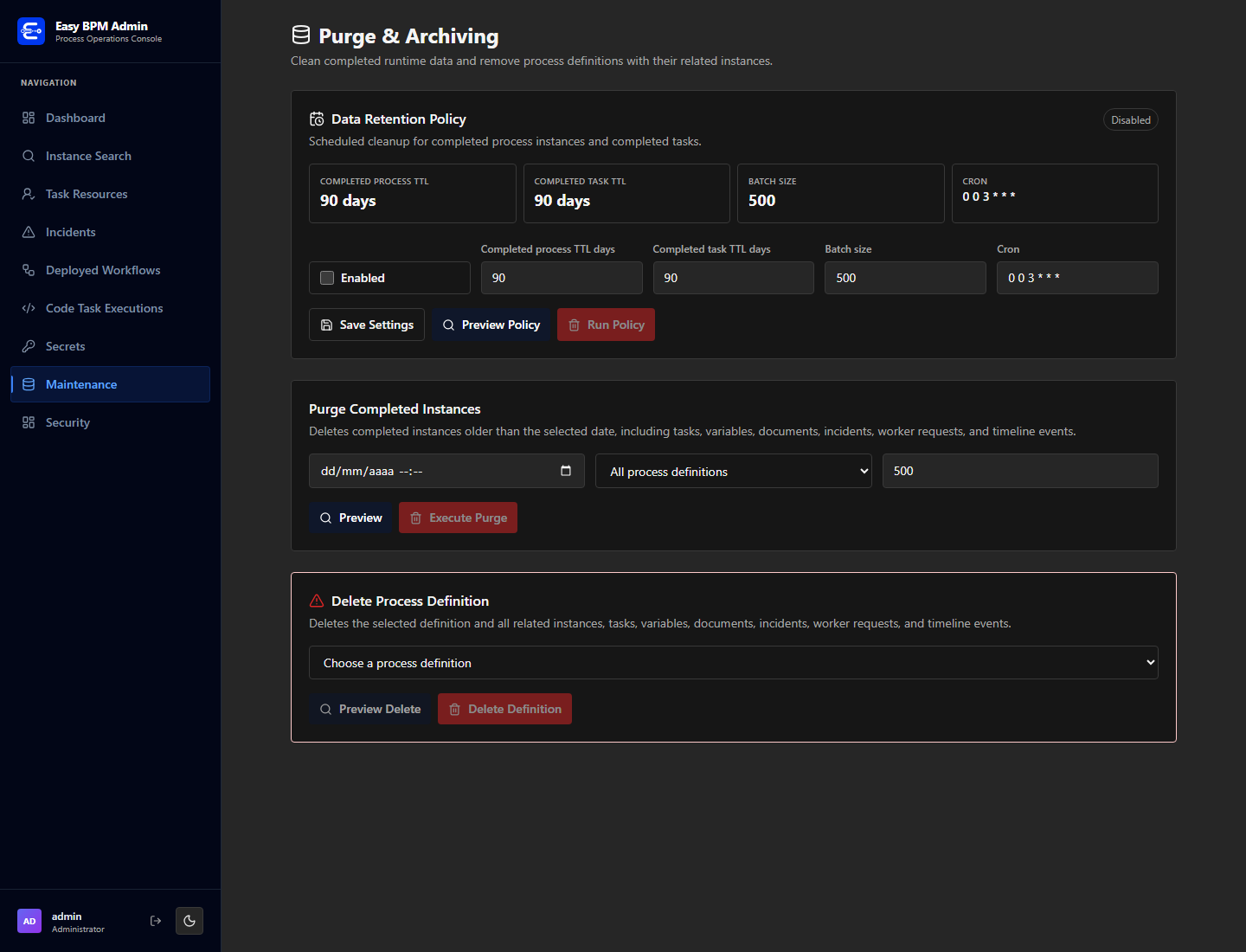This screenshot has height=952, width=1246.
Task: Click the Administrator role label
Action: coord(78,929)
